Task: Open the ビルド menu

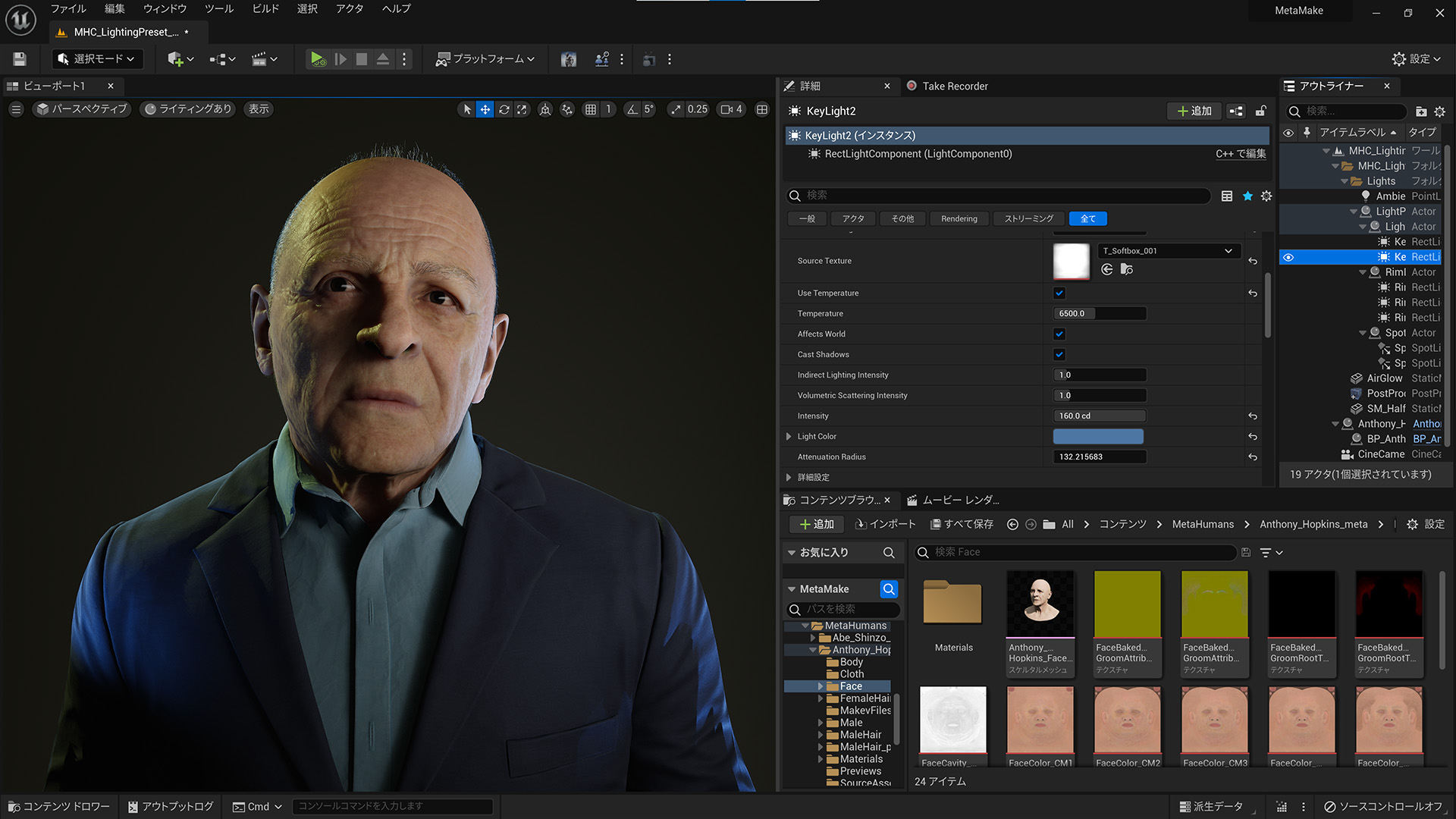Action: (265, 9)
